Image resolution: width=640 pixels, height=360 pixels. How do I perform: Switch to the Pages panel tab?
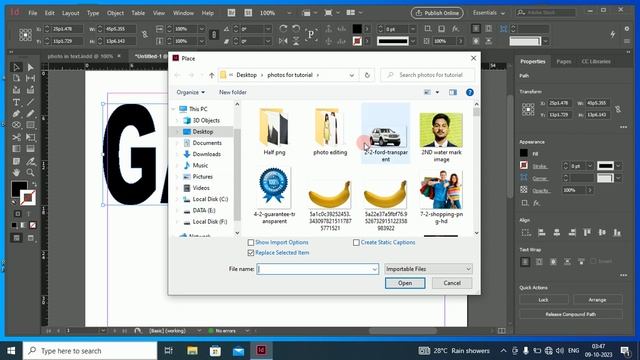[x=564, y=62]
